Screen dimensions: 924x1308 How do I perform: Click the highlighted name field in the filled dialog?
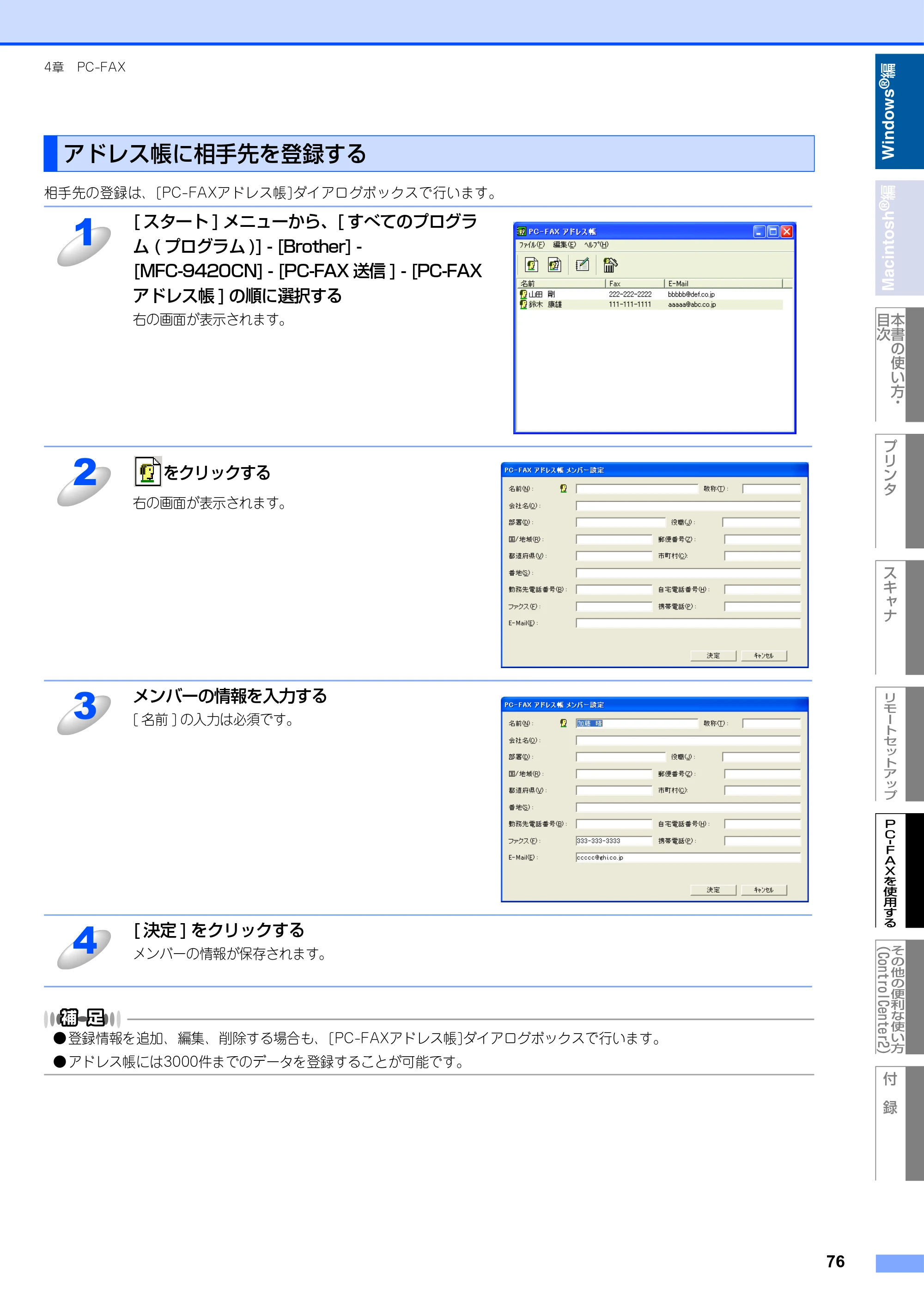637,724
